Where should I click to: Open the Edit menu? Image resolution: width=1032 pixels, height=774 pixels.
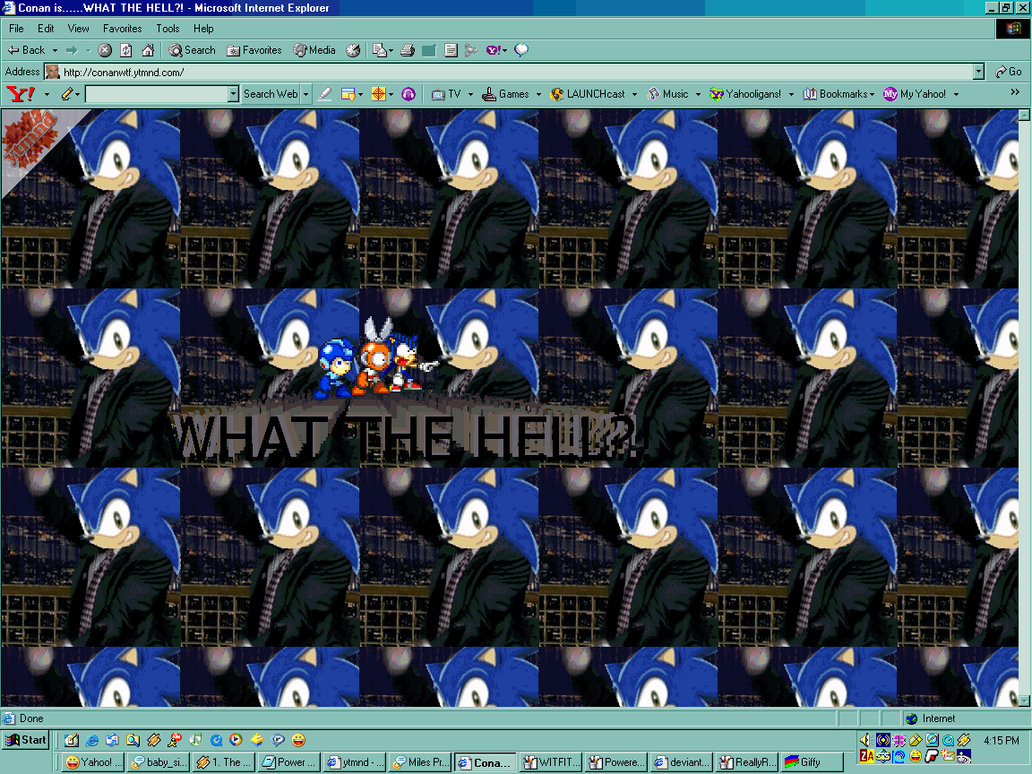click(45, 28)
